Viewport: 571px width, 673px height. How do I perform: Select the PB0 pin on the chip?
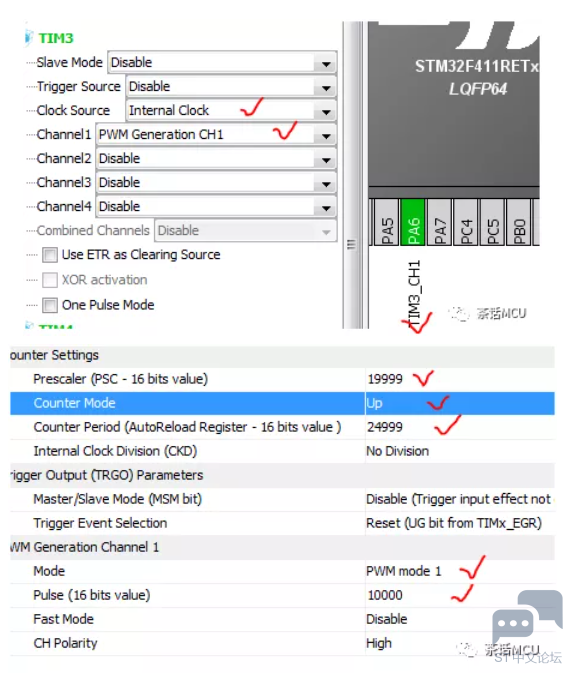pyautogui.click(x=519, y=222)
